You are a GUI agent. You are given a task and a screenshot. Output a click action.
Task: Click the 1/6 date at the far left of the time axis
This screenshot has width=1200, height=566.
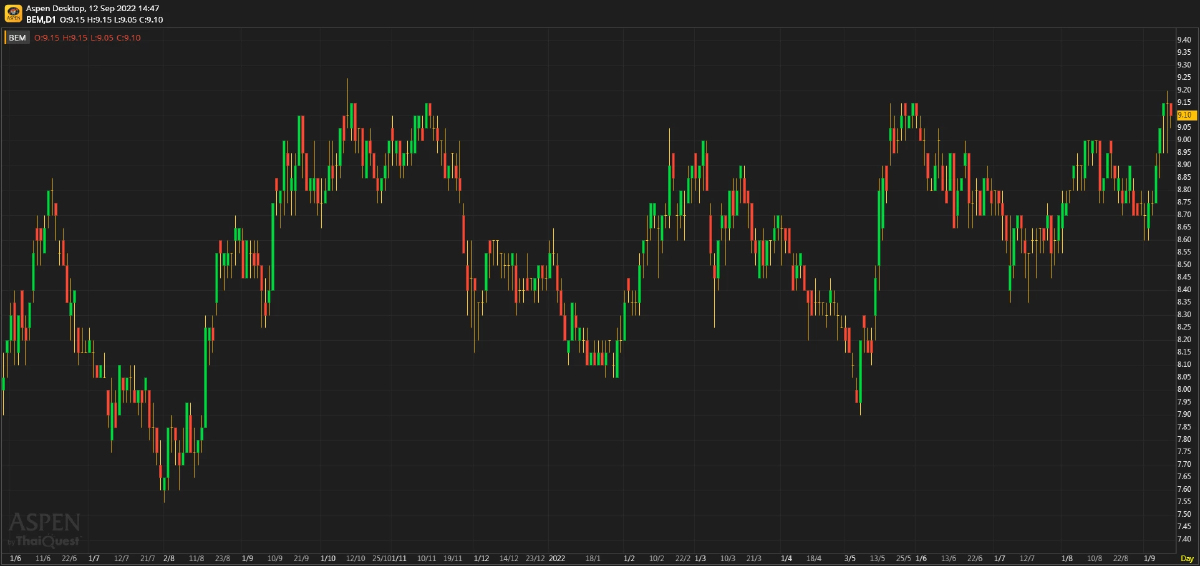point(14,557)
